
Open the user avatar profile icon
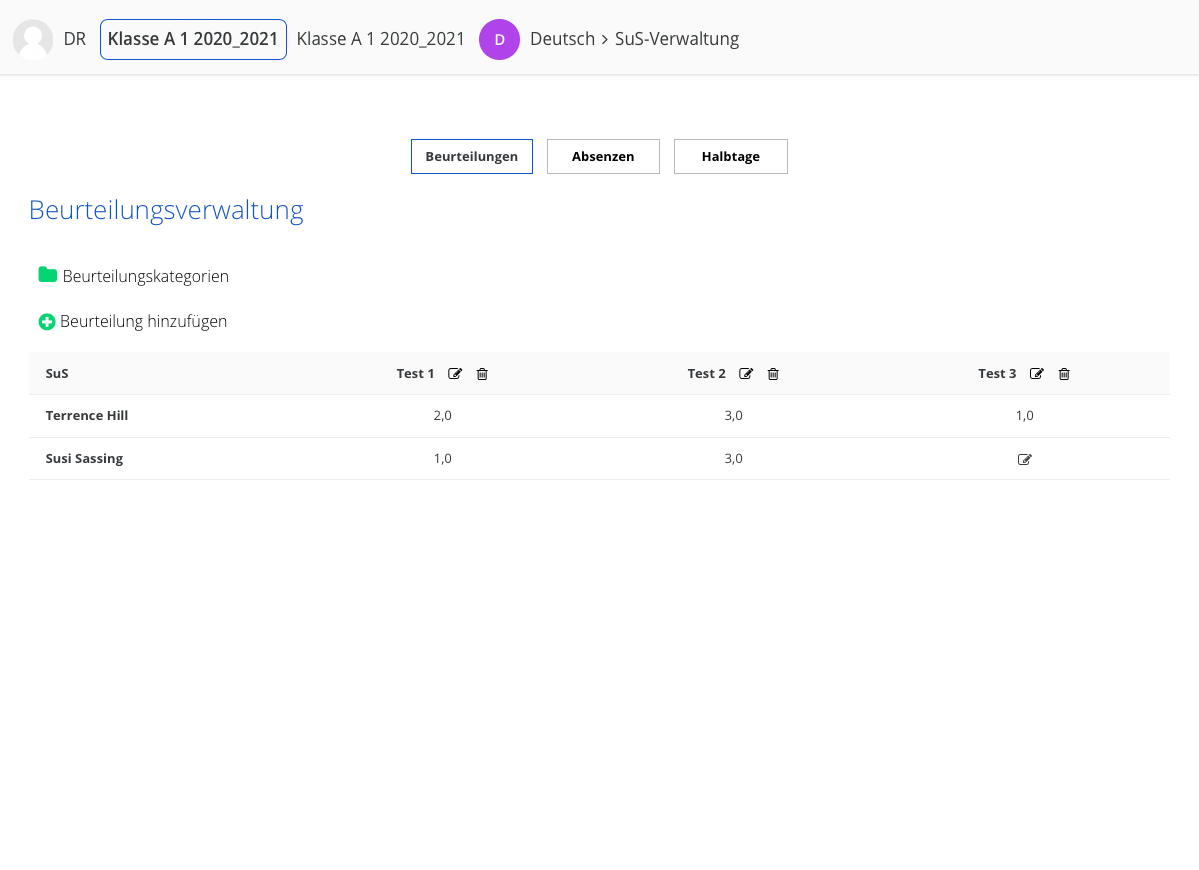click(x=33, y=39)
